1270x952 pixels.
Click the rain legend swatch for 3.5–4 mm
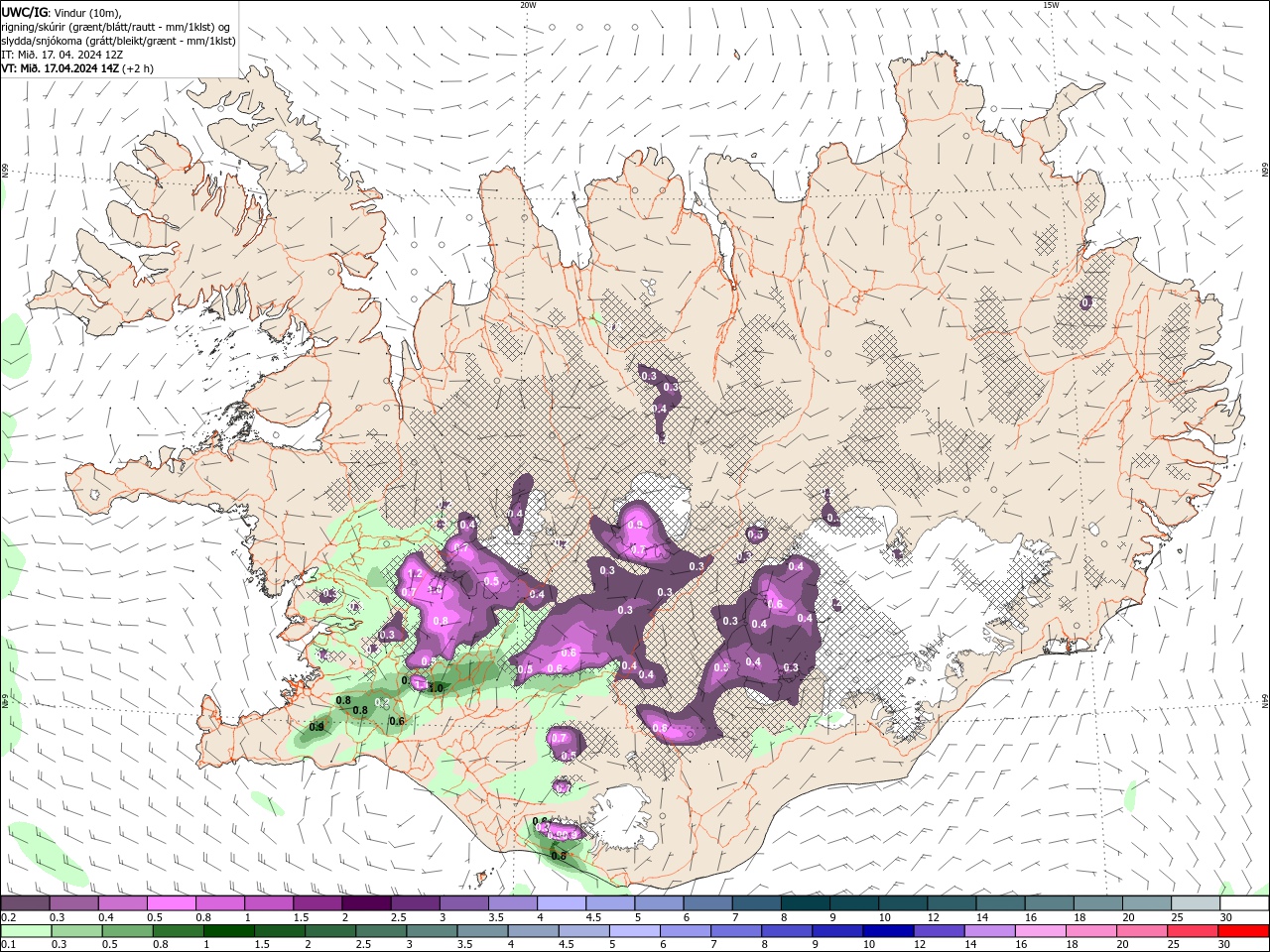coord(481,931)
